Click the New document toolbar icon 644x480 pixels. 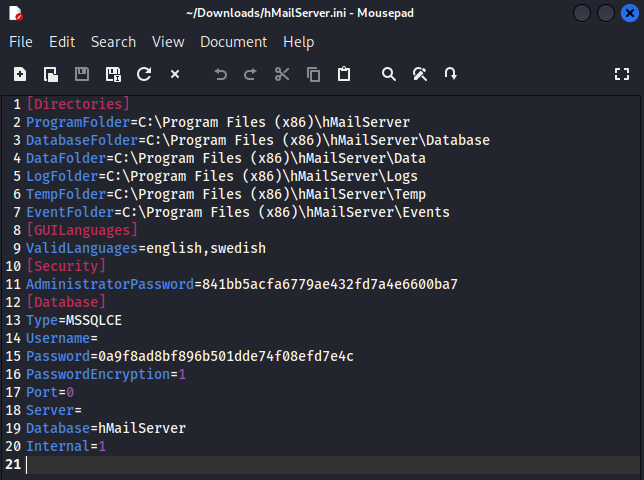20,74
